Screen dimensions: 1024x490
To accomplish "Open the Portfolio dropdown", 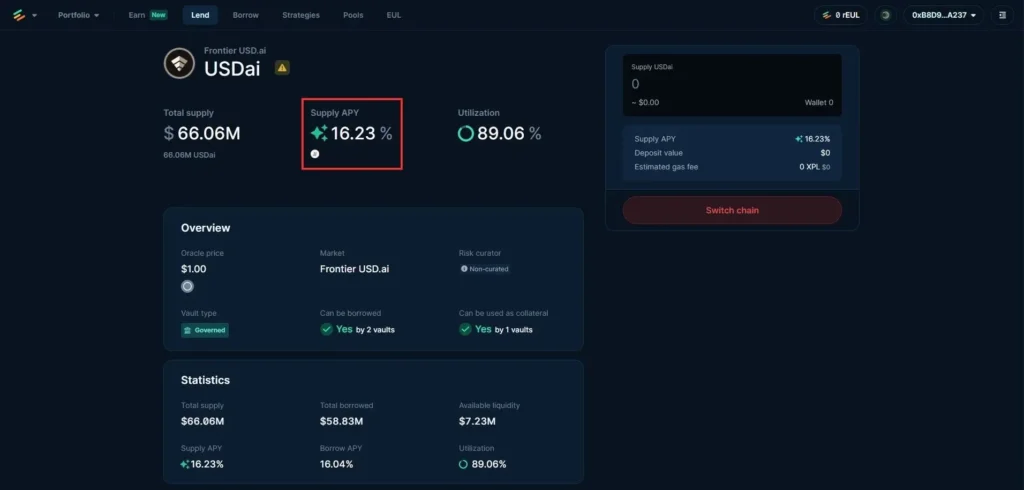I will coord(78,15).
